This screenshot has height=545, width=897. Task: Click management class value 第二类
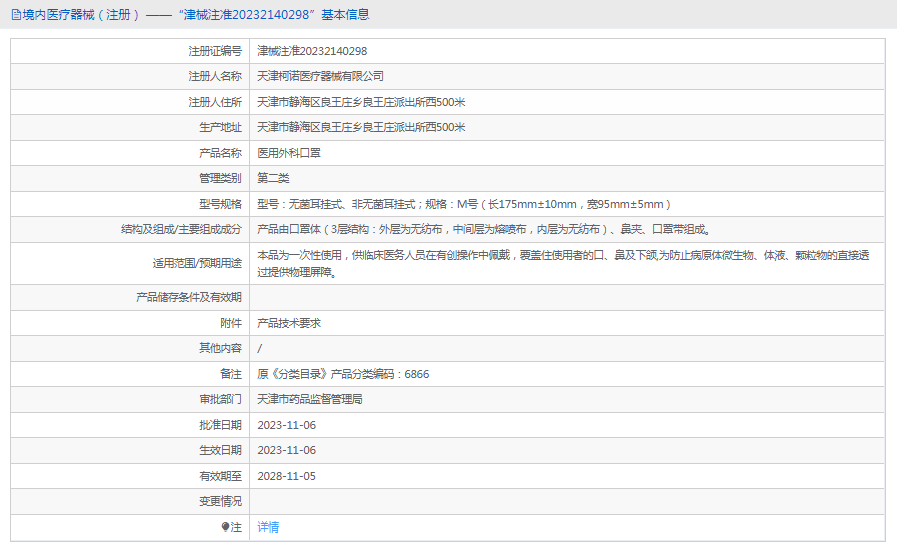point(273,178)
